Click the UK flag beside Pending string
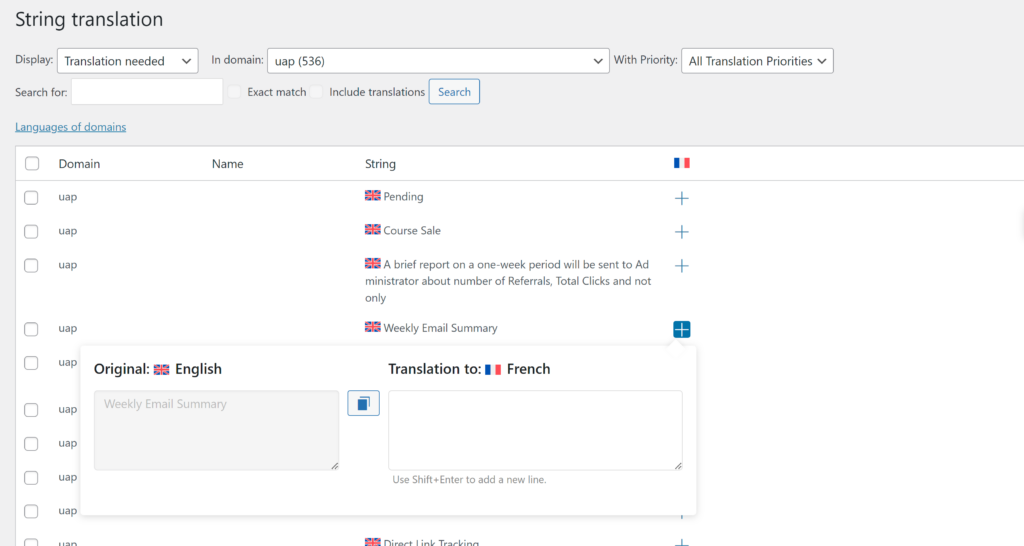This screenshot has height=546, width=1024. point(373,196)
